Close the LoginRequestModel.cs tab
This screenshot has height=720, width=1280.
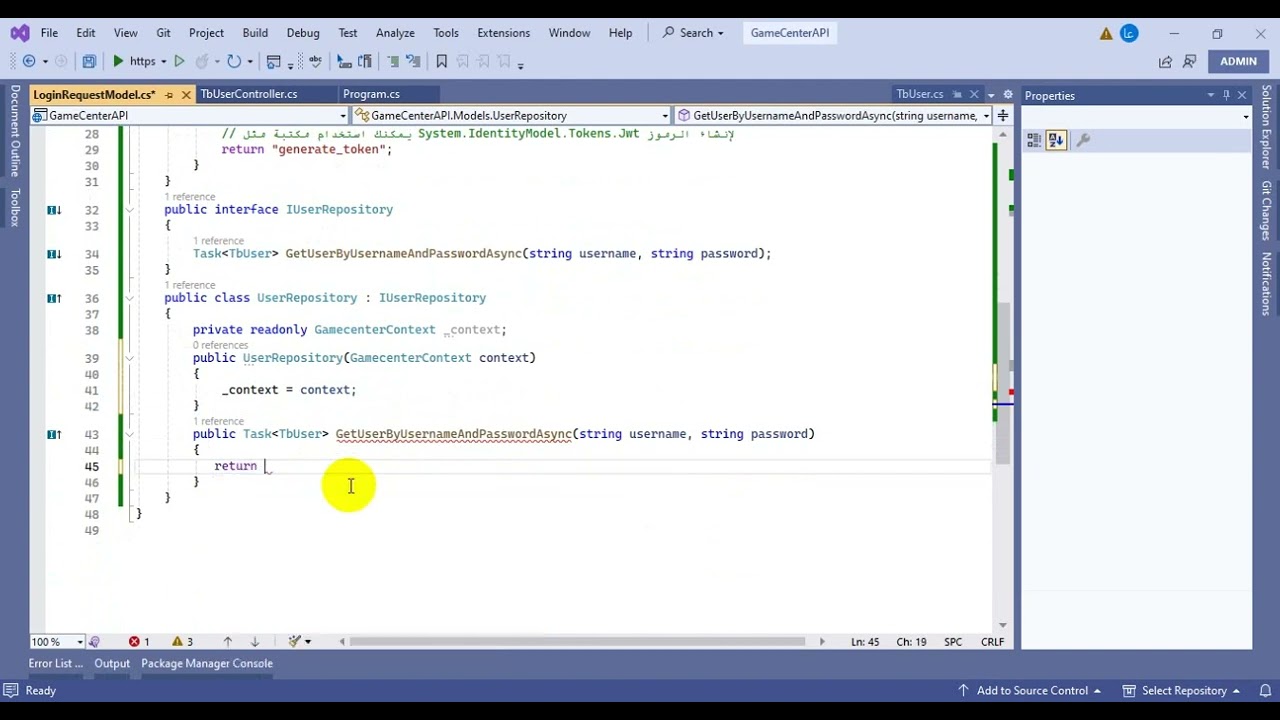pyautogui.click(x=186, y=95)
